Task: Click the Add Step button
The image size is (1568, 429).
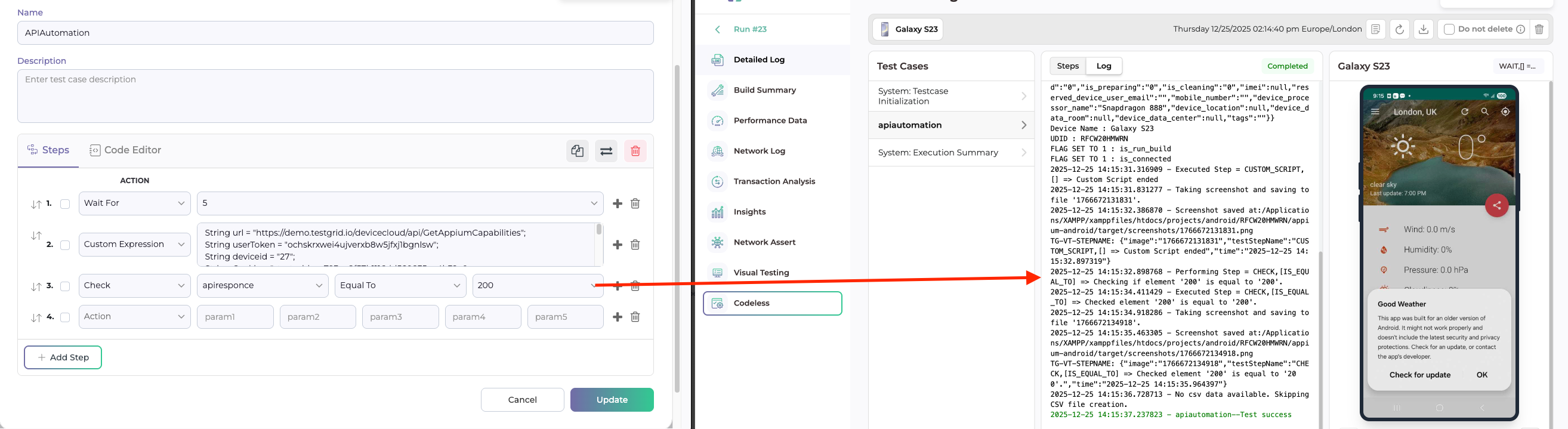Action: click(63, 357)
